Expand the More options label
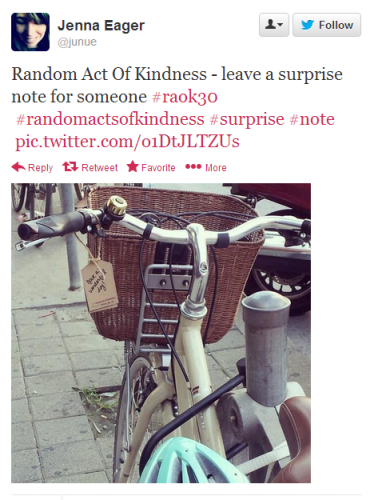The height and width of the screenshot is (500, 382). click(x=216, y=167)
